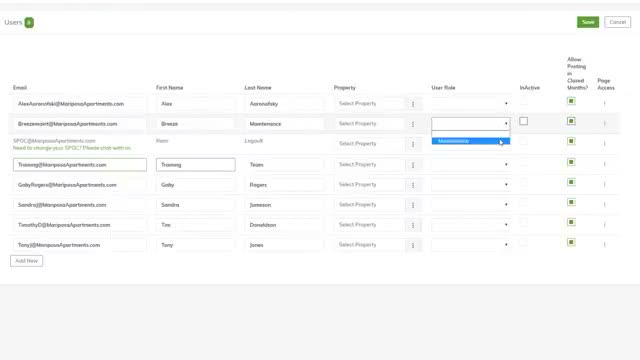Open Page Access menu for Breeze Maintenance

pos(604,123)
